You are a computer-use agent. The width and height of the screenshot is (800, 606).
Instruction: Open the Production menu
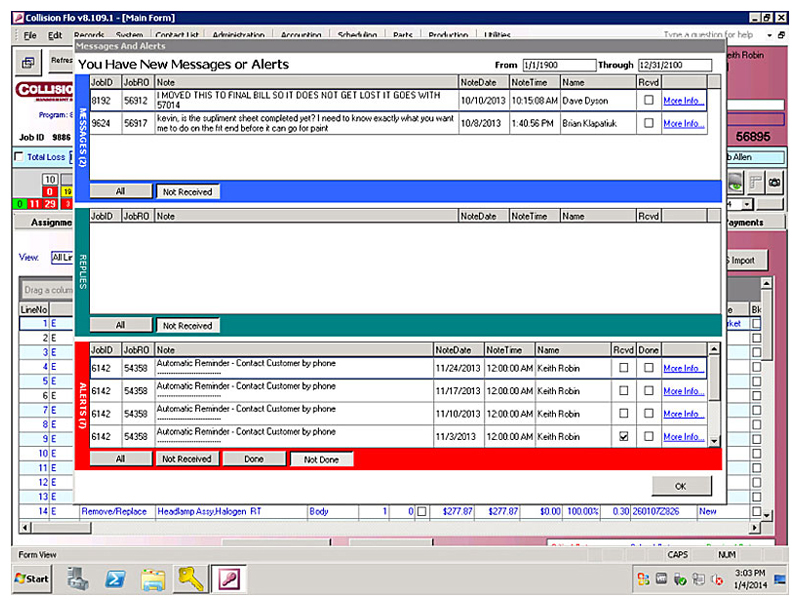click(x=448, y=35)
